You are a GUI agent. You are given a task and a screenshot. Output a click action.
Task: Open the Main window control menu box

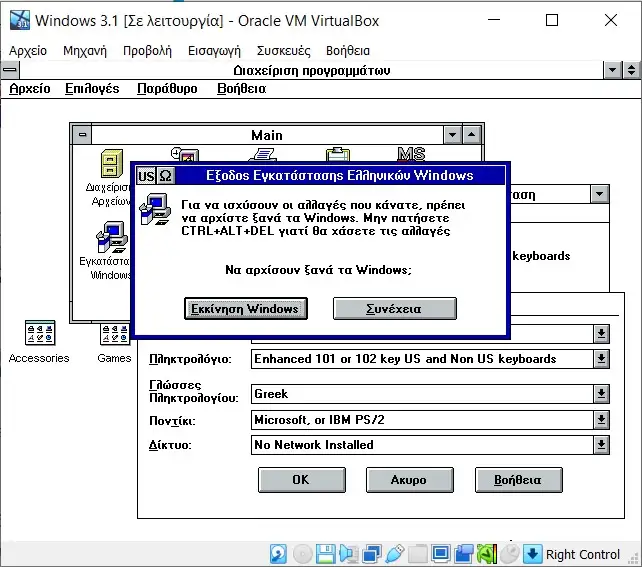point(82,135)
